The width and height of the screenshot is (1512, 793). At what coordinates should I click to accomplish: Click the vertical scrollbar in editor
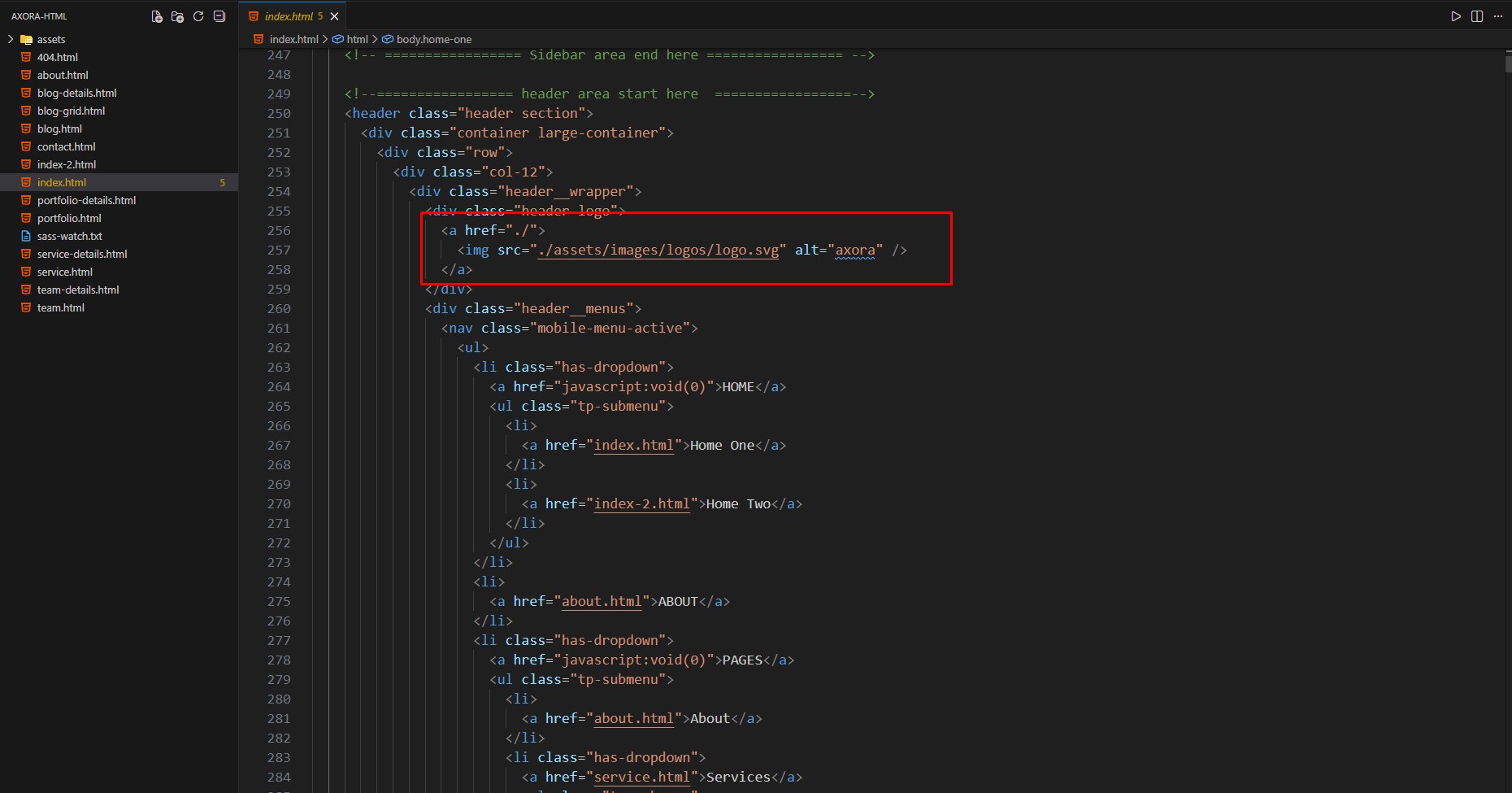[x=1507, y=407]
